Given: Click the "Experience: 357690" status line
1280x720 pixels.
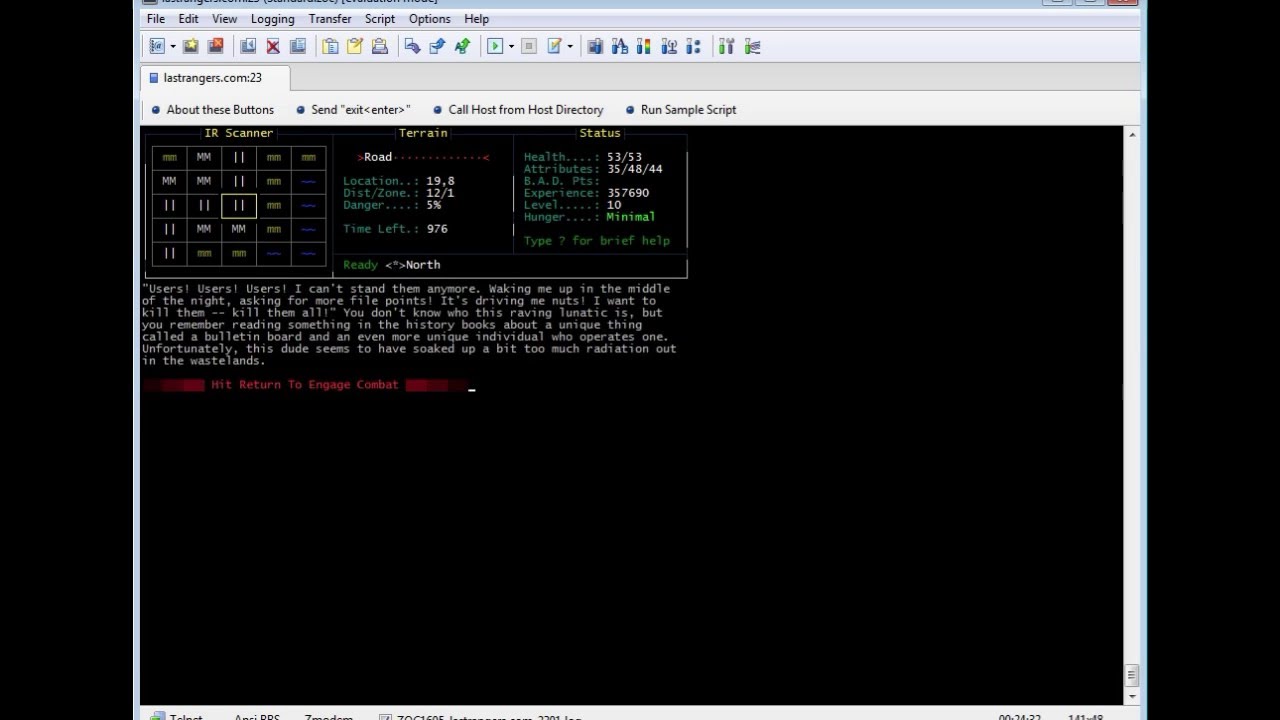Looking at the screenshot, I should pyautogui.click(x=586, y=193).
